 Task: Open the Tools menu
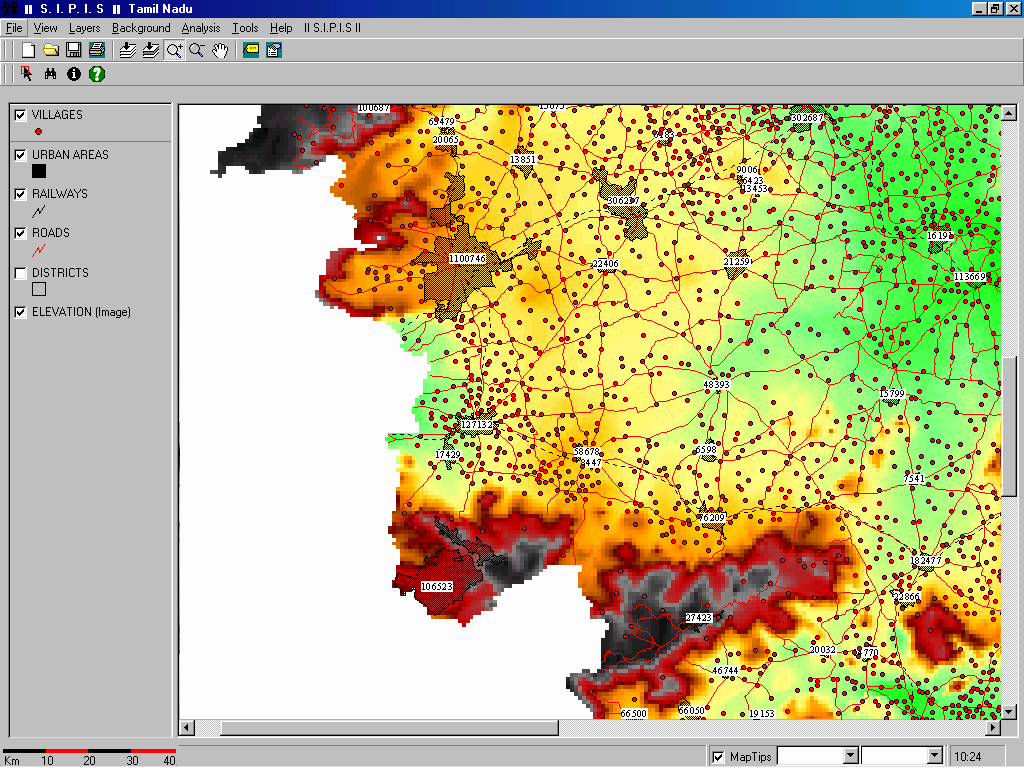tap(245, 28)
